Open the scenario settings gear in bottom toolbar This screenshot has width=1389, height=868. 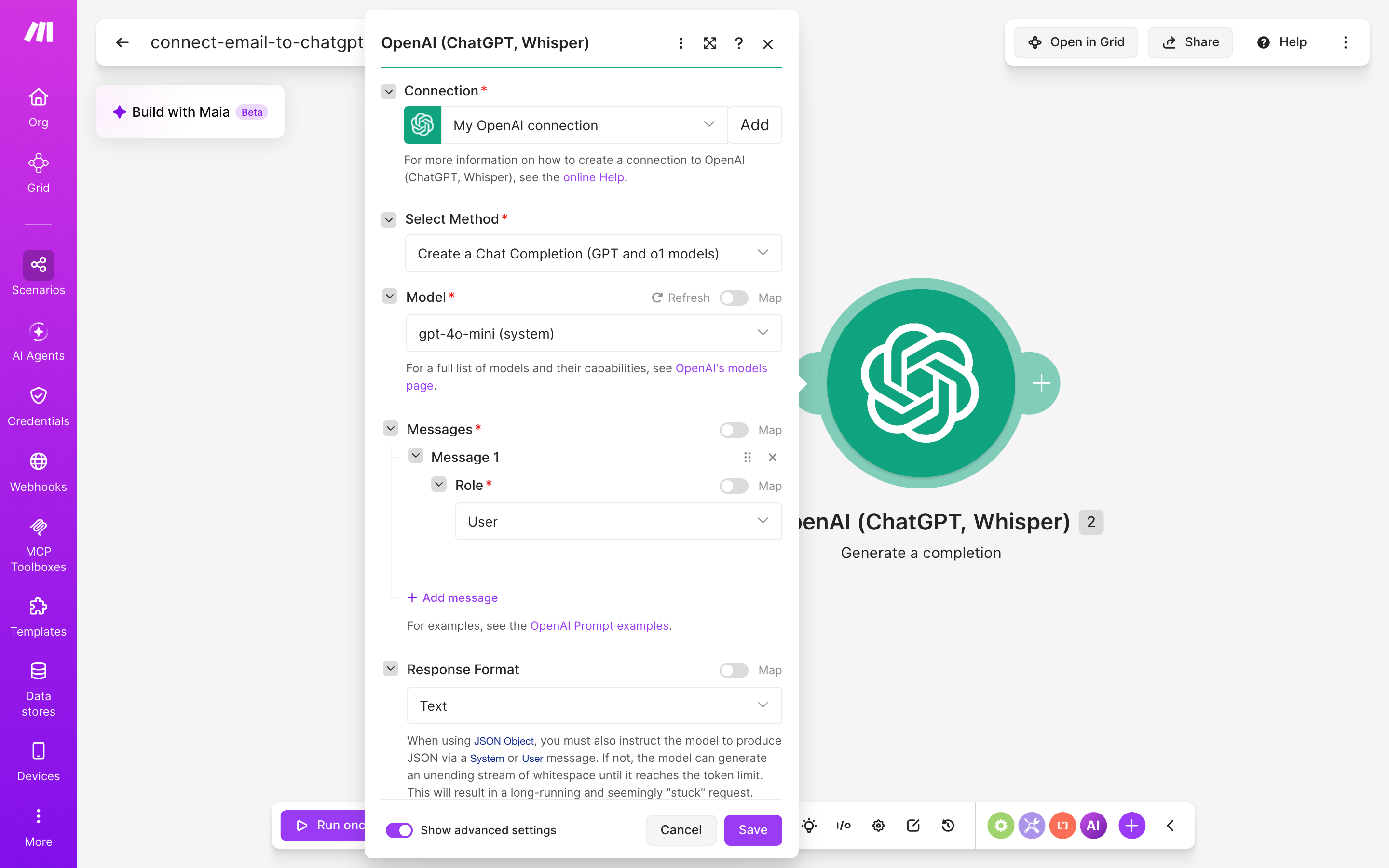878,826
